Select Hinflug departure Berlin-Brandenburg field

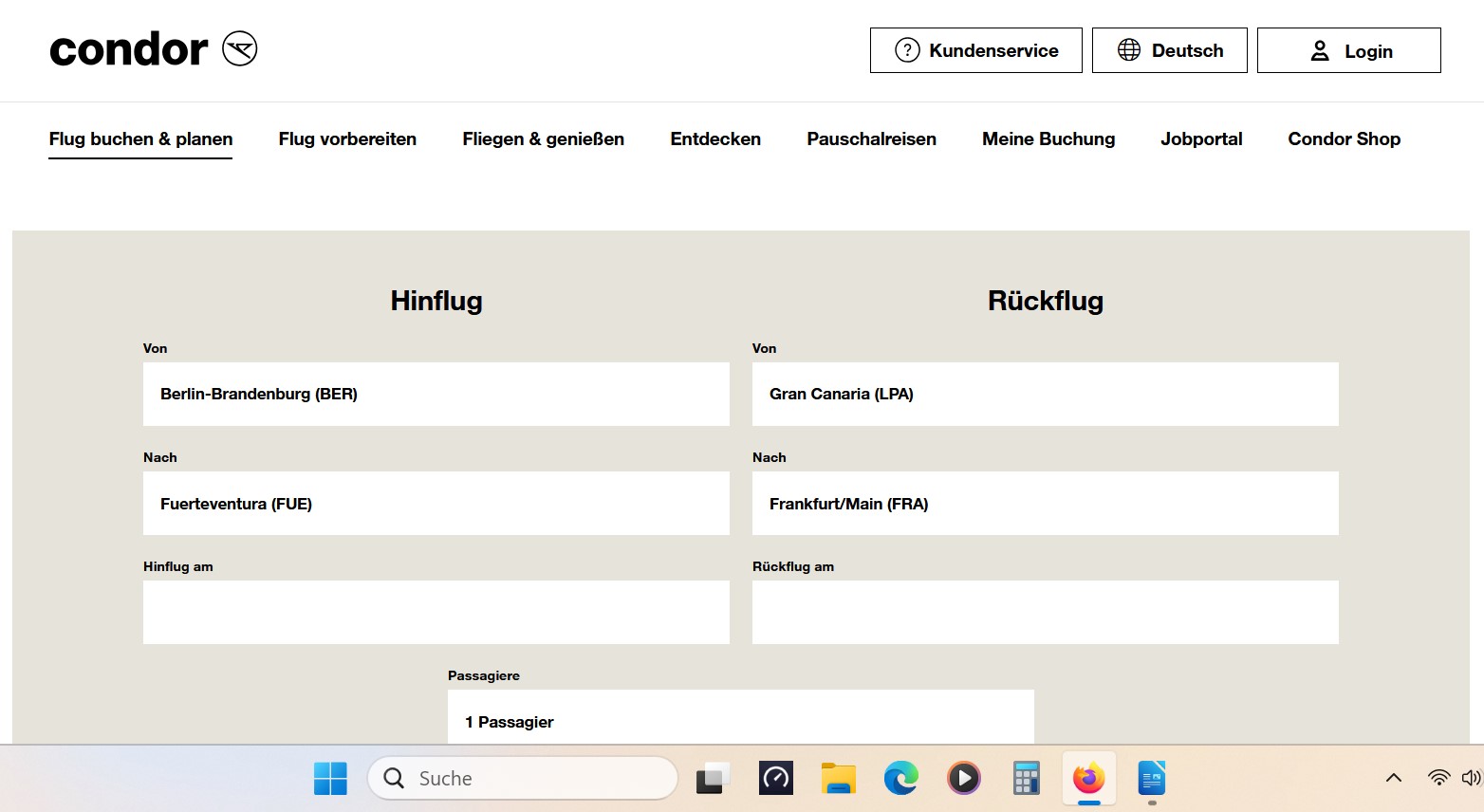tap(436, 394)
